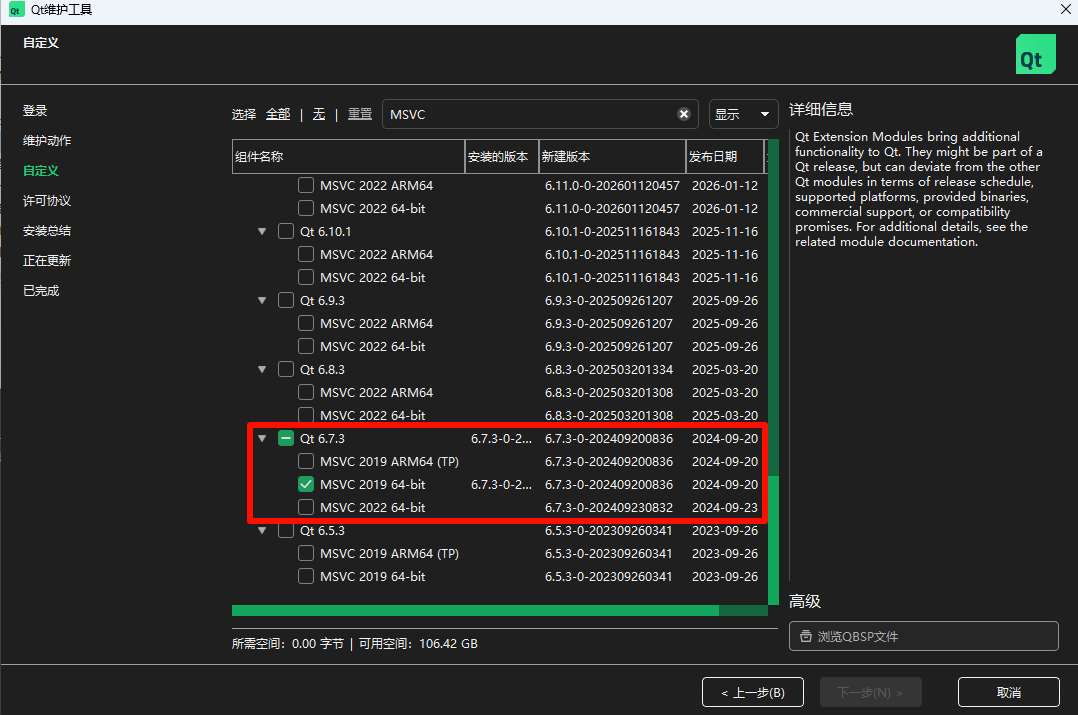Click 全部 to select all components

278,114
